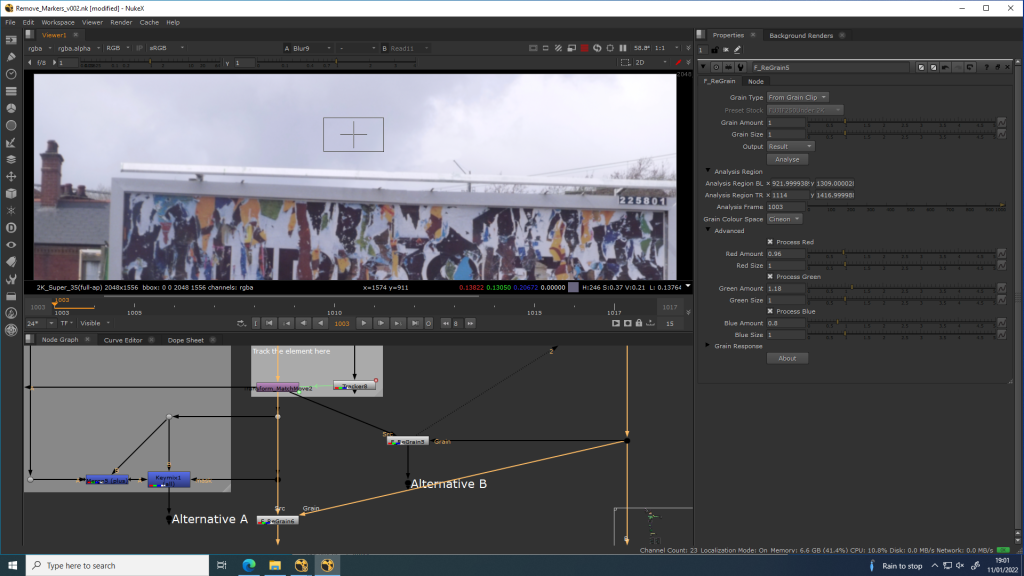Viewport: 1024px width, 576px height.
Task: Open the rgba channel layer dropdown
Action: [39, 48]
